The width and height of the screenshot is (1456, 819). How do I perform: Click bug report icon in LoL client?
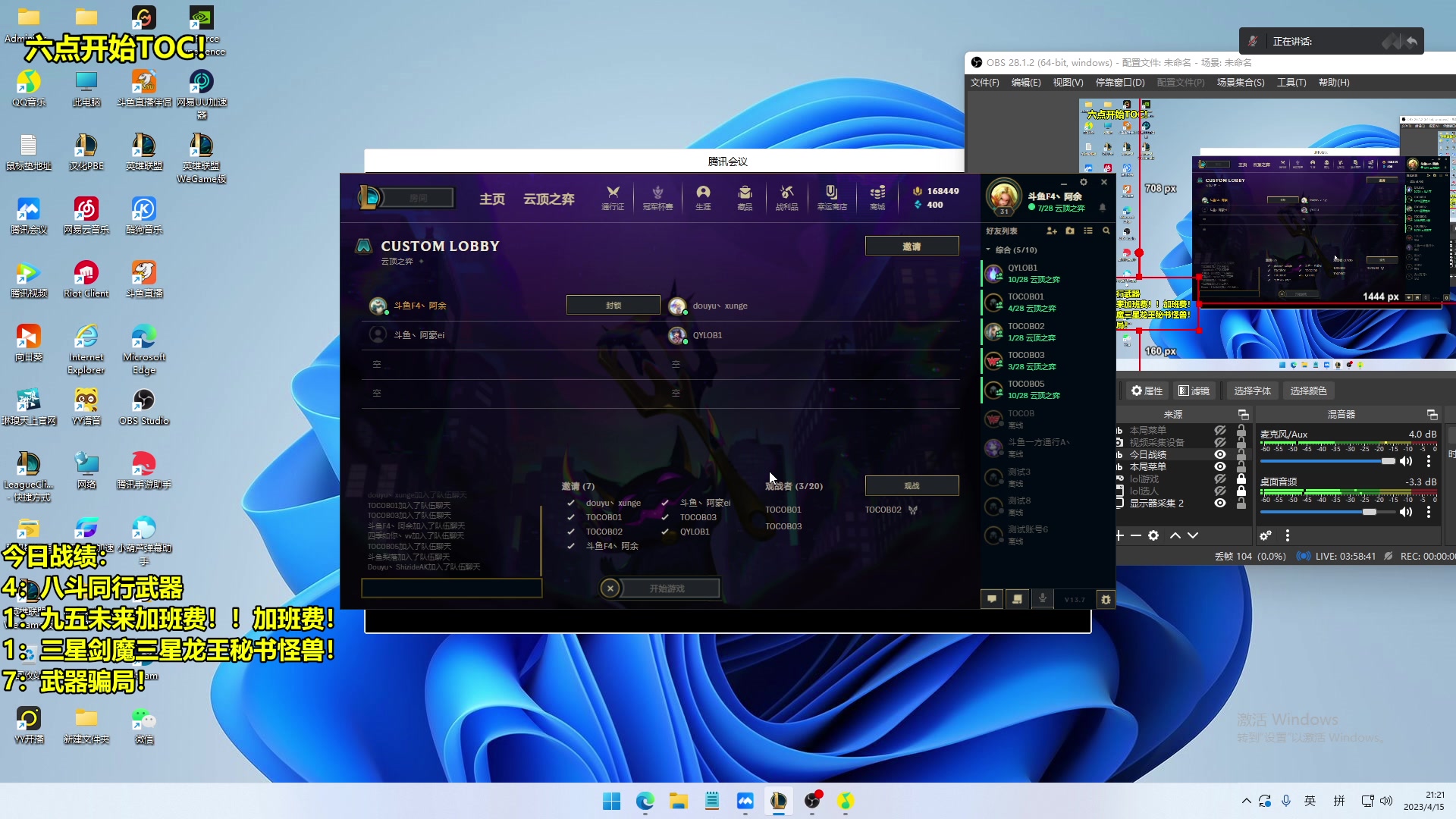click(1106, 599)
